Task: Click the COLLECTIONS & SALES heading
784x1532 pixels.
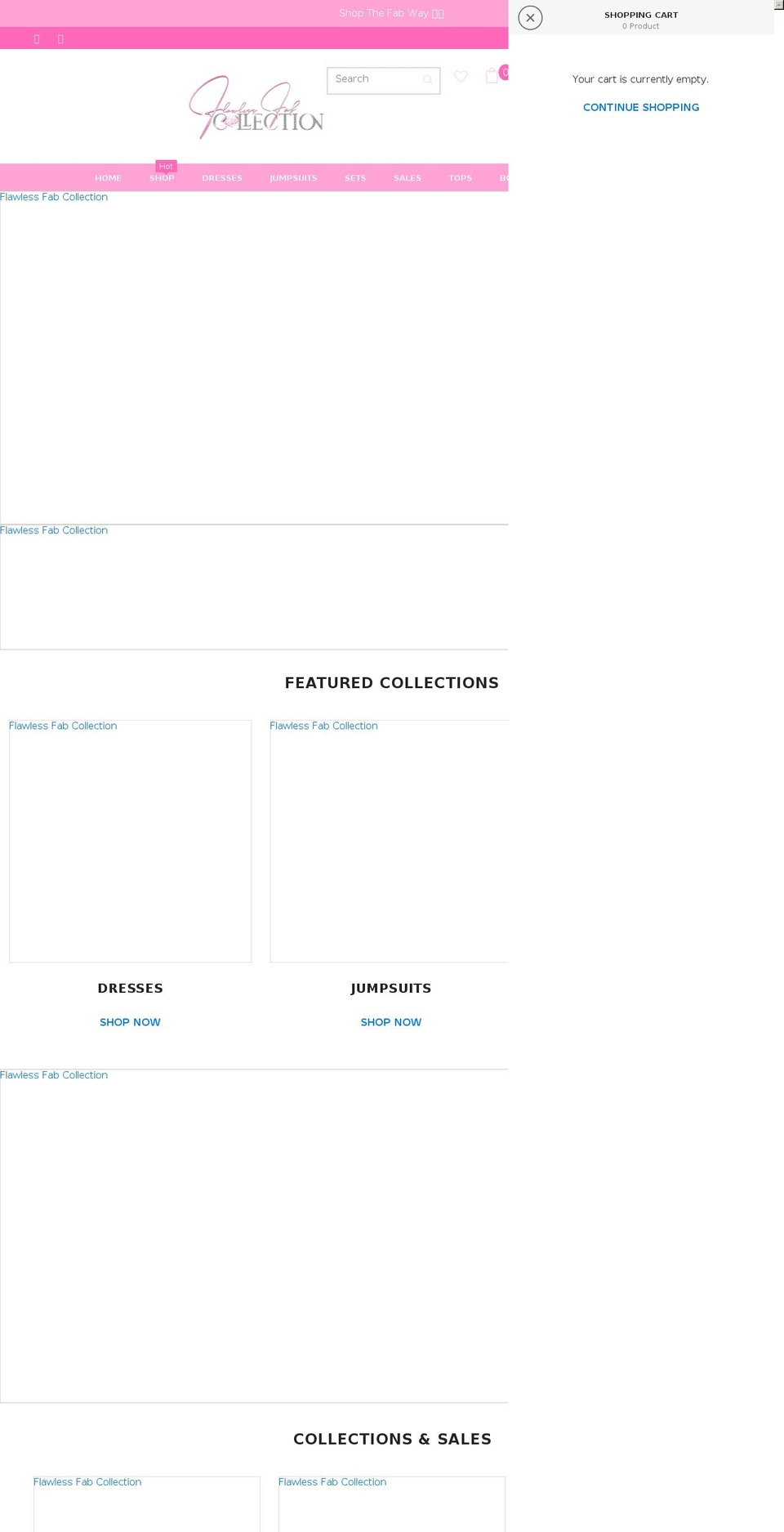Action: tap(392, 1439)
